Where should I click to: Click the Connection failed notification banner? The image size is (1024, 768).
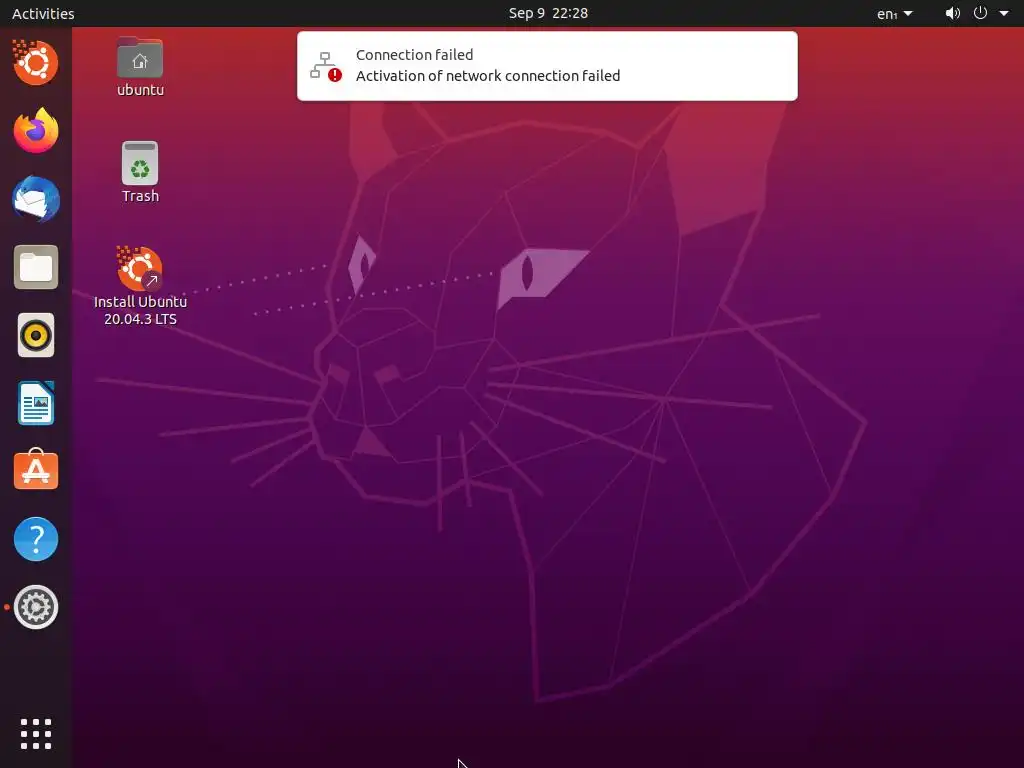click(547, 66)
